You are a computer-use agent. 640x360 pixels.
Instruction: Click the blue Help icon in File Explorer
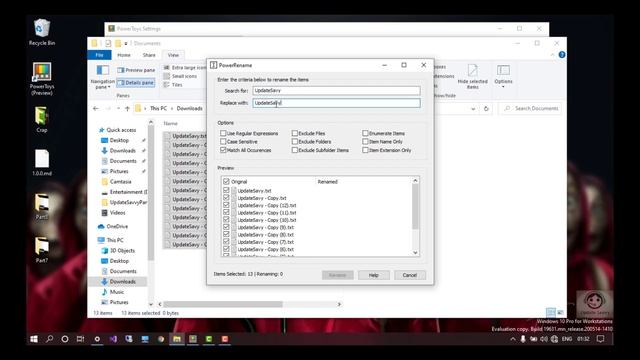562,55
